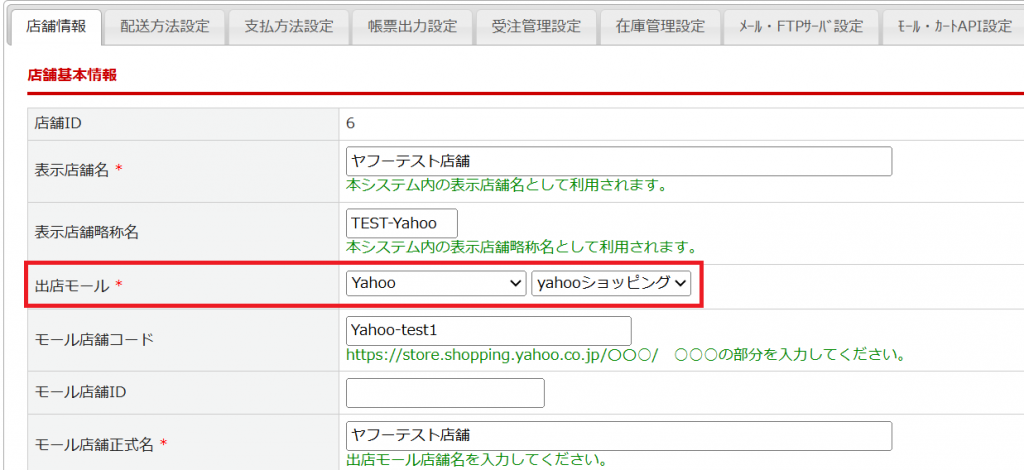Open the 帳票出力設定 tab
The width and height of the screenshot is (1024, 470).
pyautogui.click(x=412, y=27)
